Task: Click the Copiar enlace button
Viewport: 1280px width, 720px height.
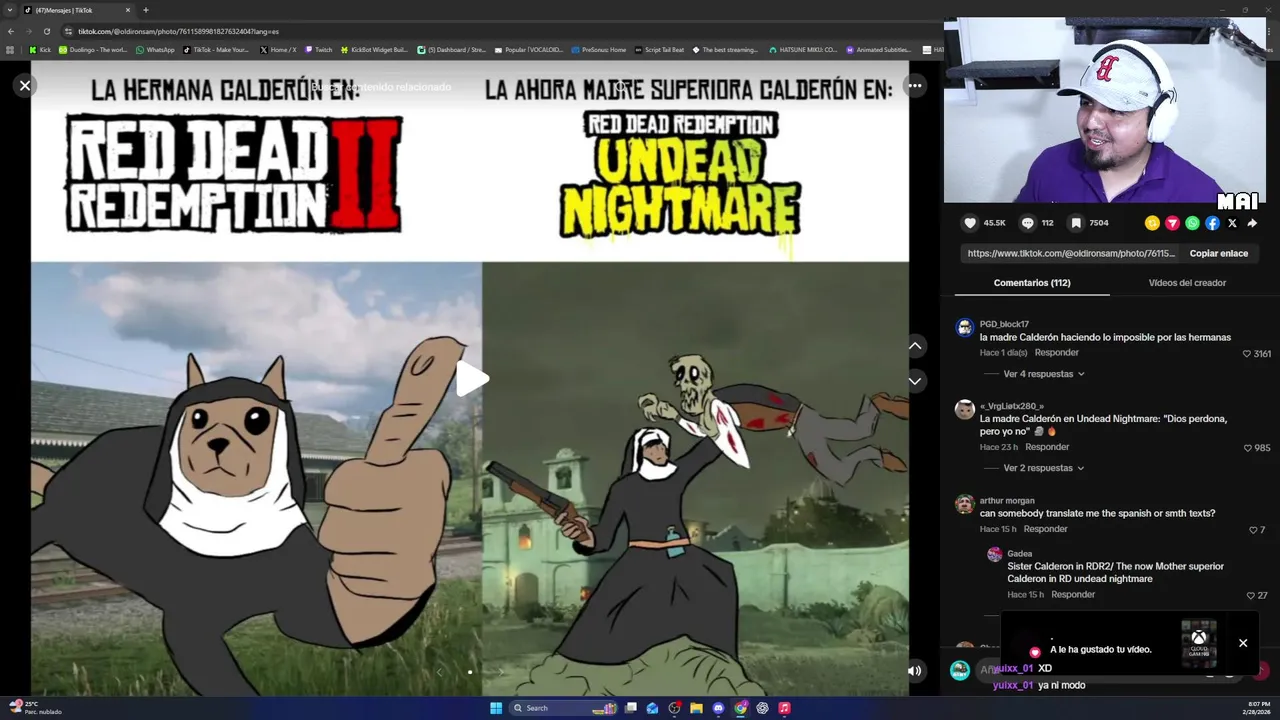Action: pos(1218,254)
